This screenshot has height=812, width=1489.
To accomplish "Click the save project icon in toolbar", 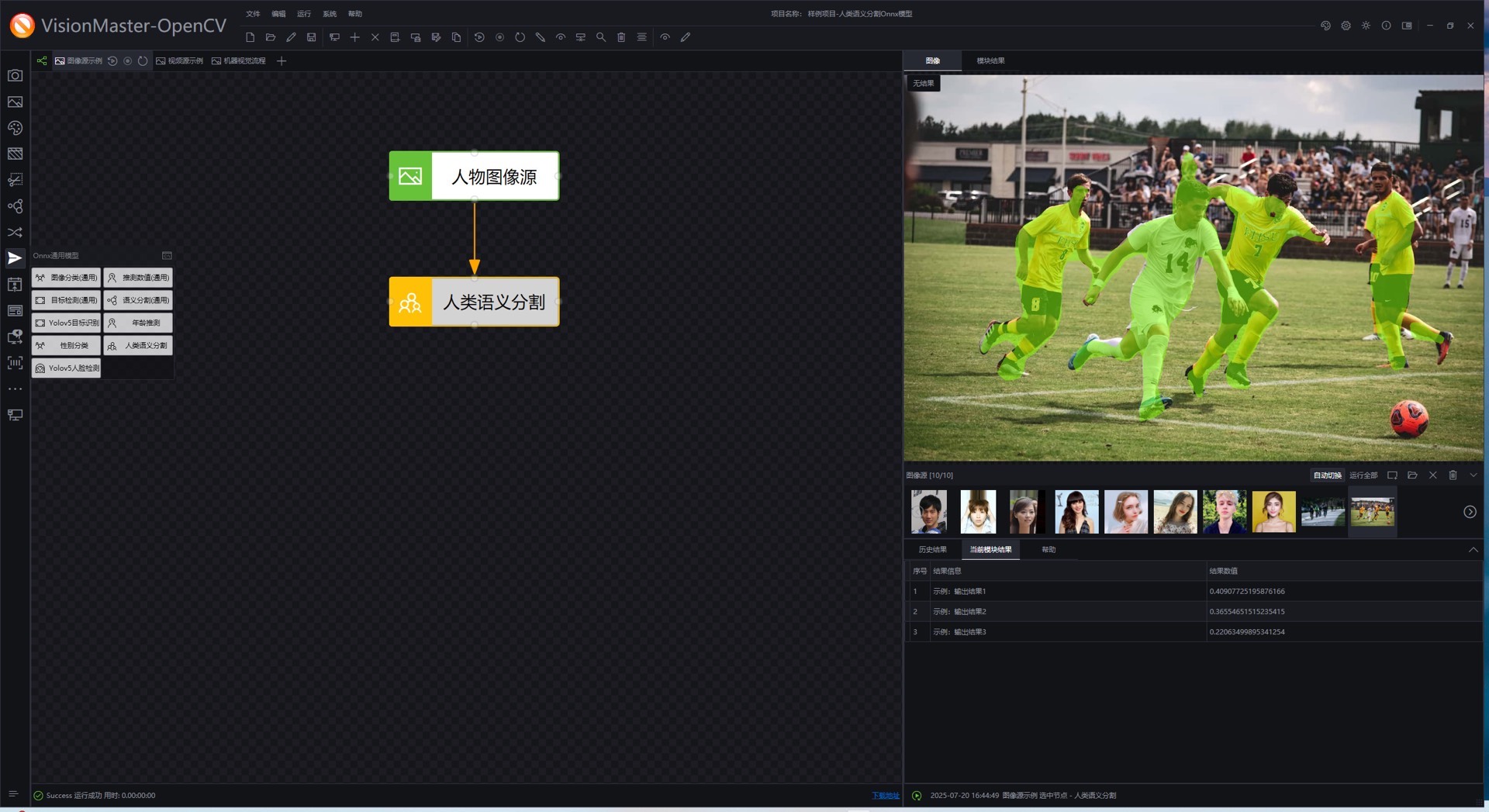I will pyautogui.click(x=311, y=37).
